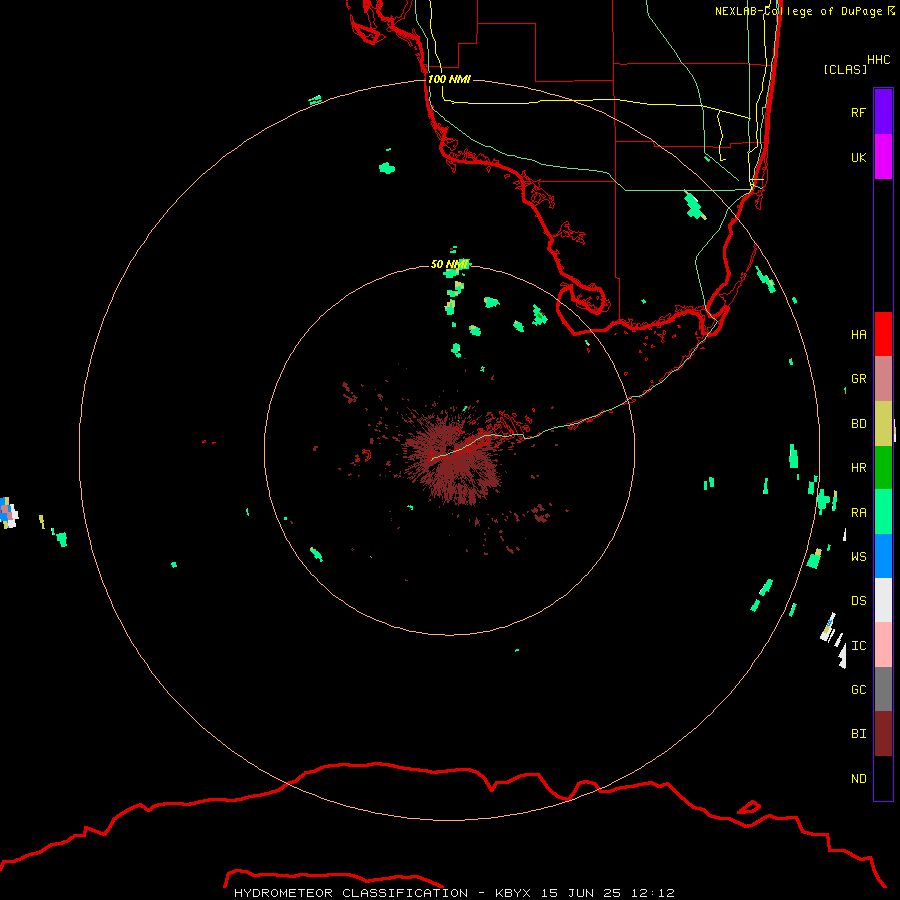Select the BI brown legend swatch

point(883,734)
